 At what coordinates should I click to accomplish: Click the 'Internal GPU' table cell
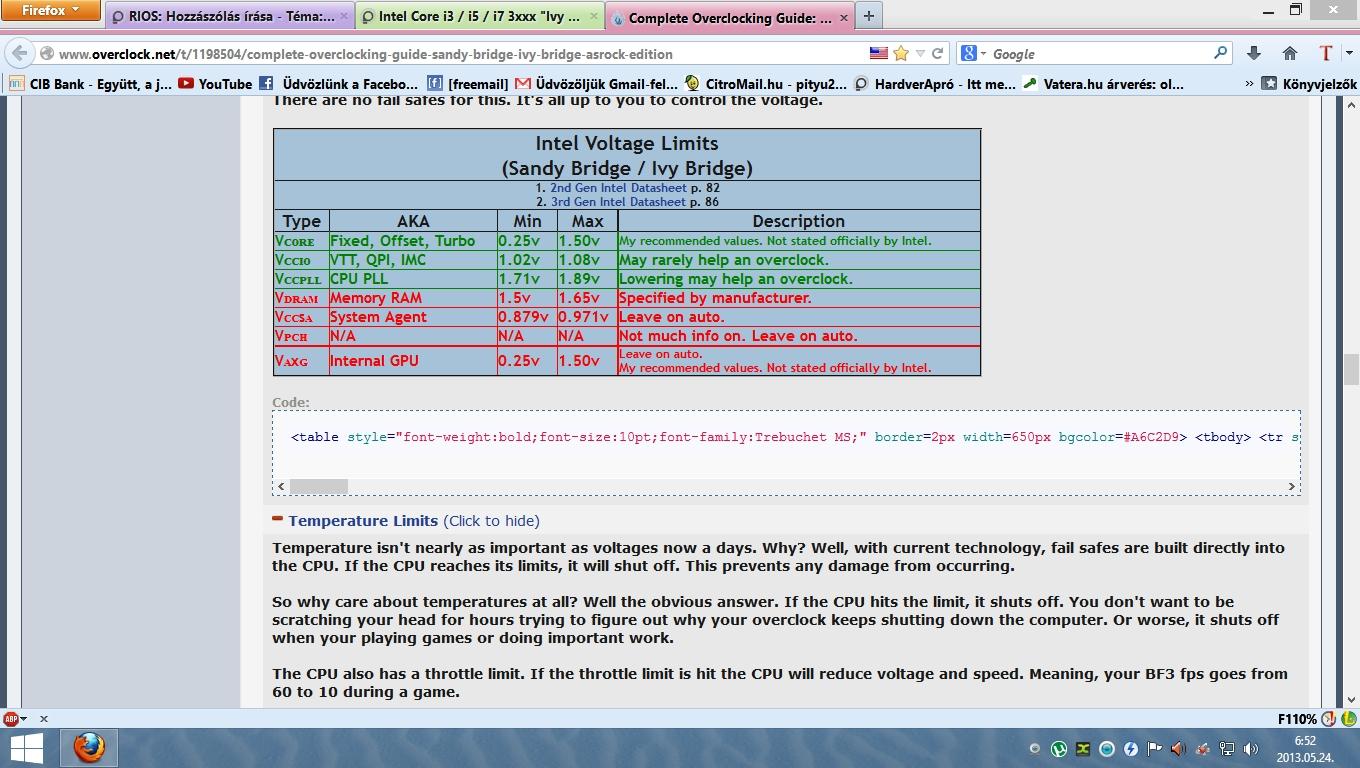click(x=413, y=360)
